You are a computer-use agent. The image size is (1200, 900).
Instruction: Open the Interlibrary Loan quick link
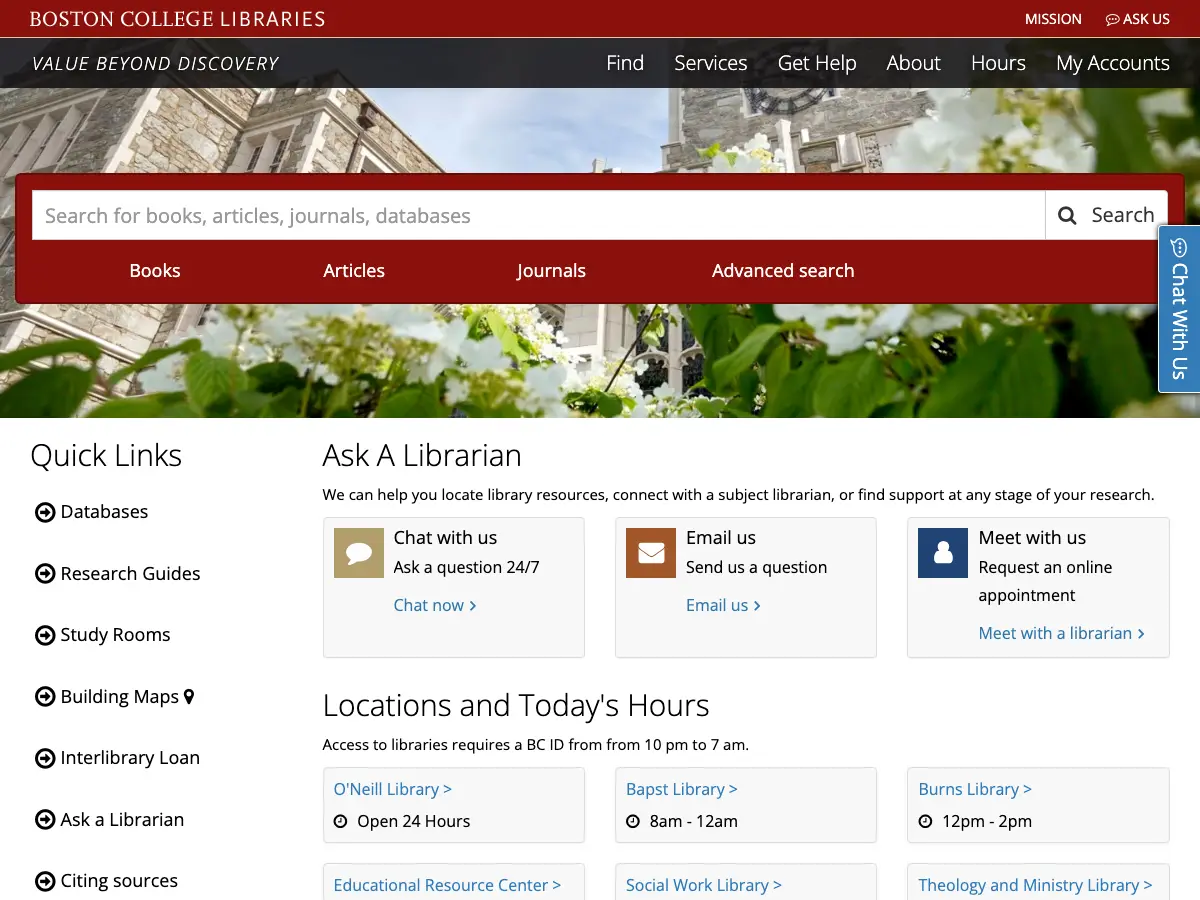click(x=130, y=758)
